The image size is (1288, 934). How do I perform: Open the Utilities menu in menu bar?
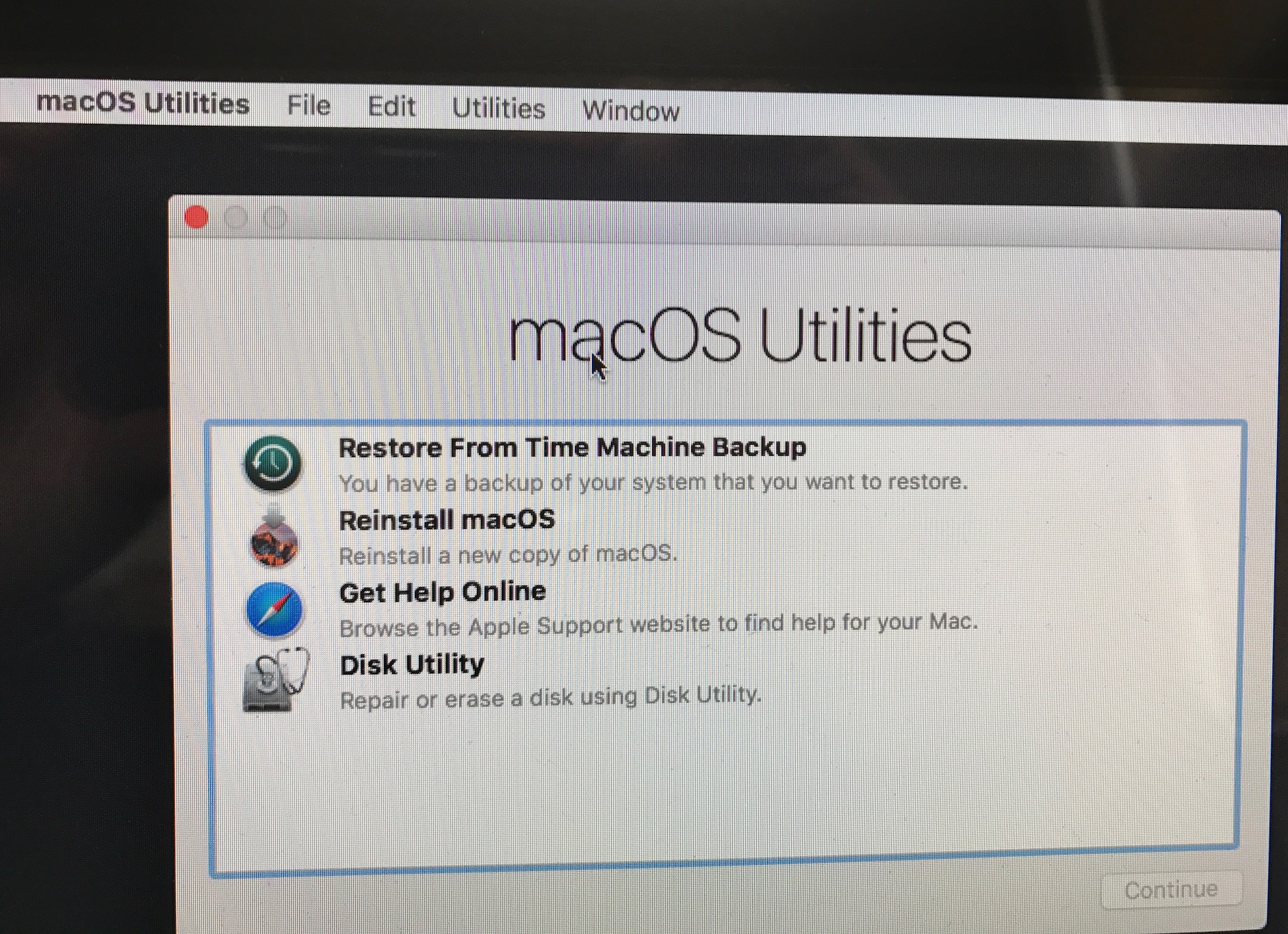pyautogui.click(x=499, y=108)
